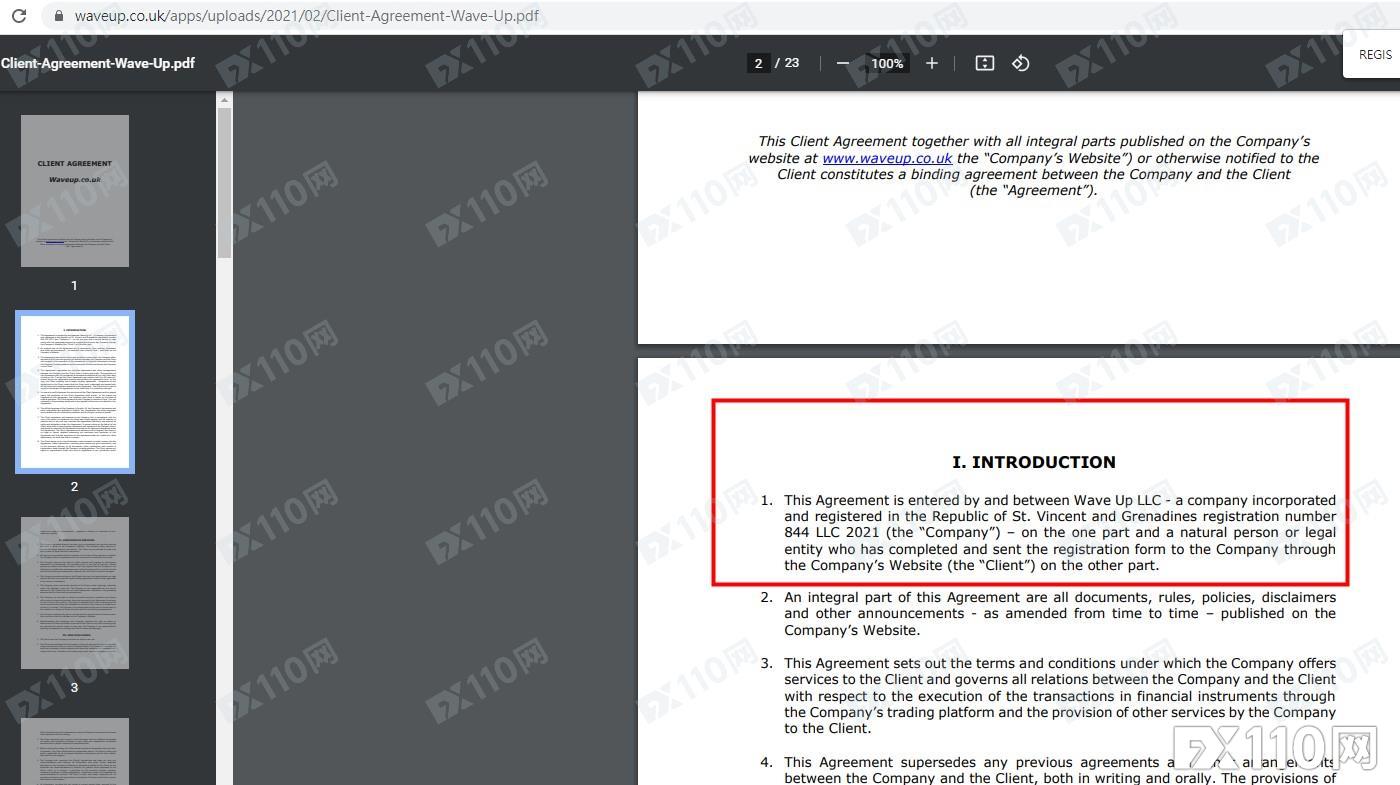The image size is (1400, 785).
Task: Click the lock icon beside the URL
Action: [58, 16]
